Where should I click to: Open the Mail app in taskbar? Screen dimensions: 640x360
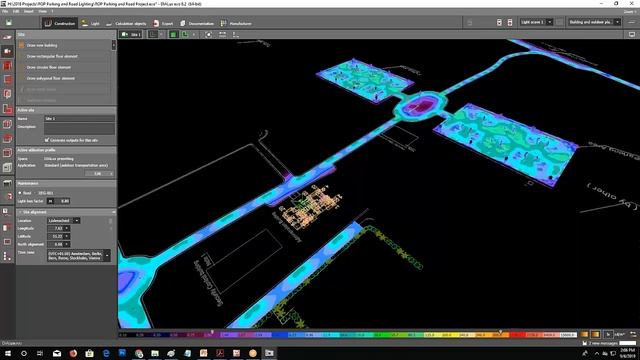pyautogui.click(x=57, y=353)
